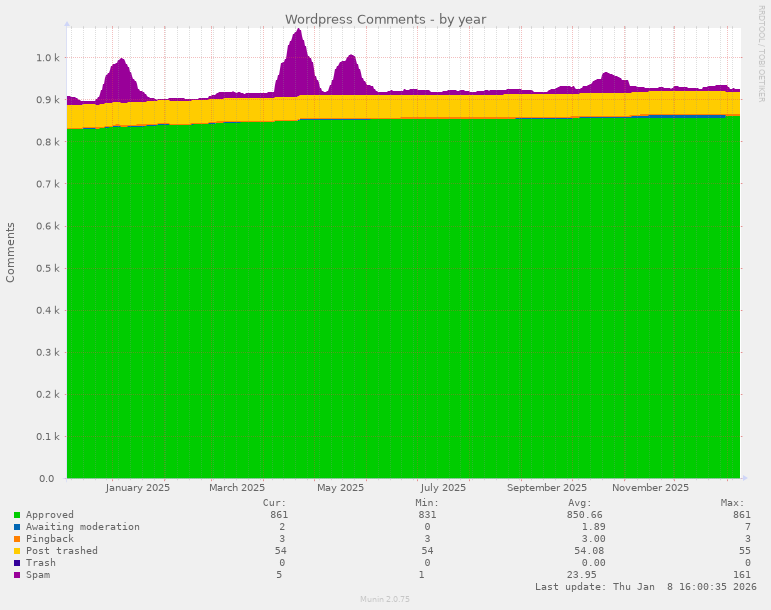Click the 'Awaiting moderation' legend label
771x610 pixels.
tap(83, 527)
